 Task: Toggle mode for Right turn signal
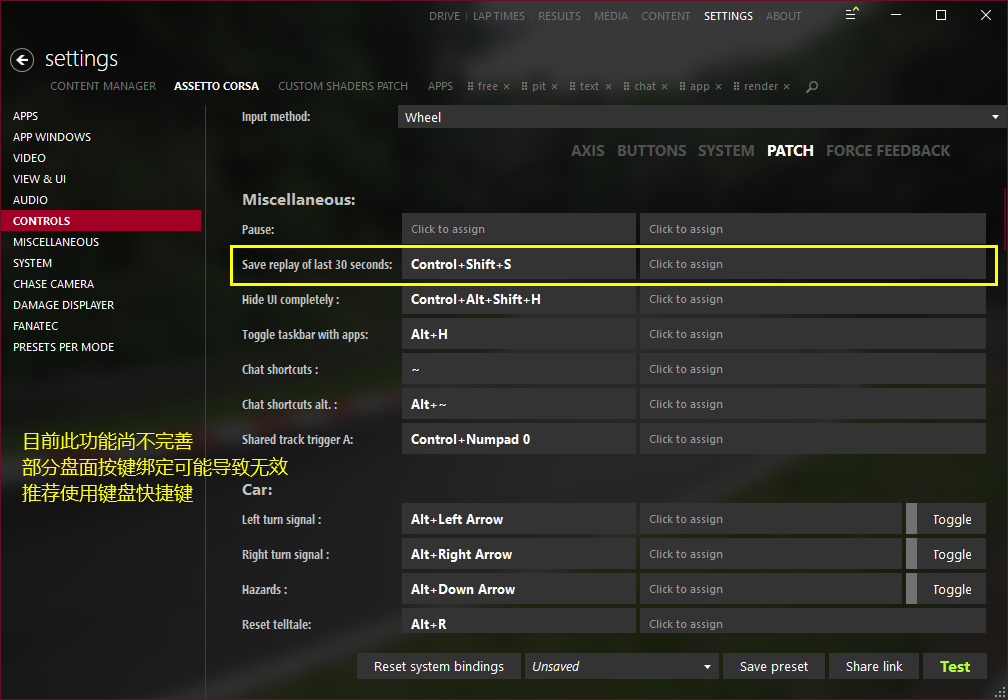pos(946,554)
